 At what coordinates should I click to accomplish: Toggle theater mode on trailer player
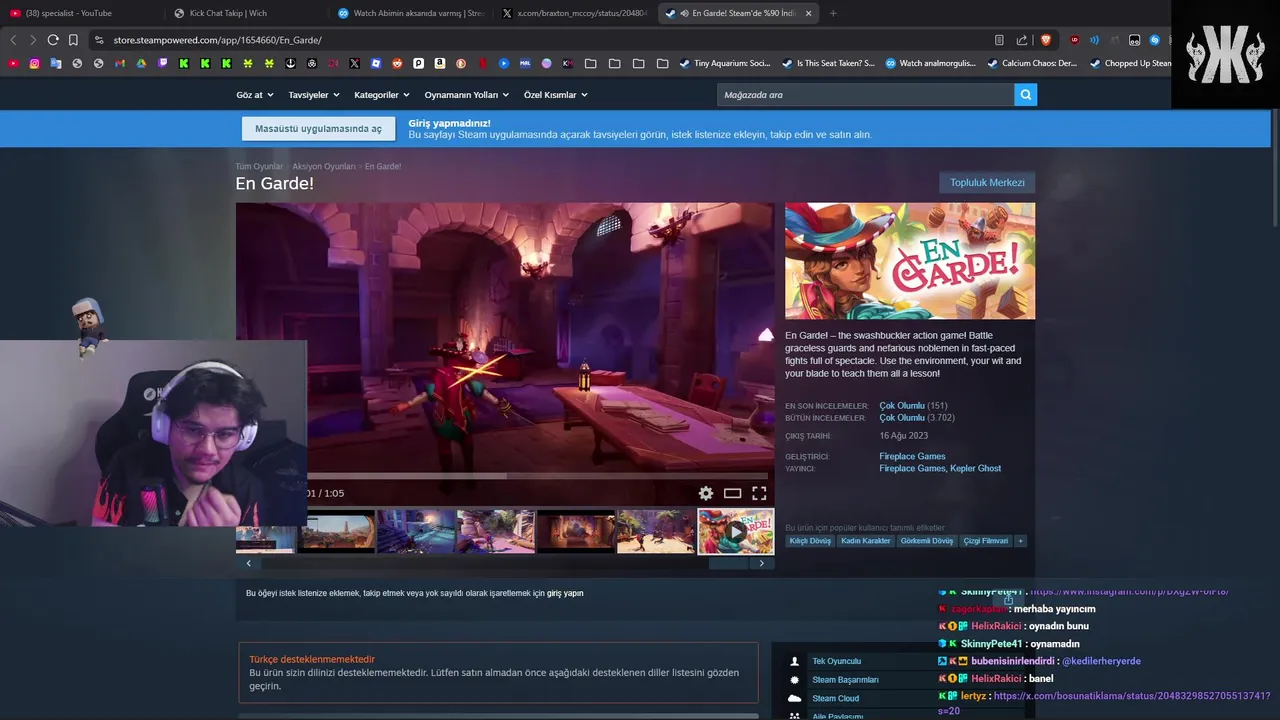pos(733,493)
